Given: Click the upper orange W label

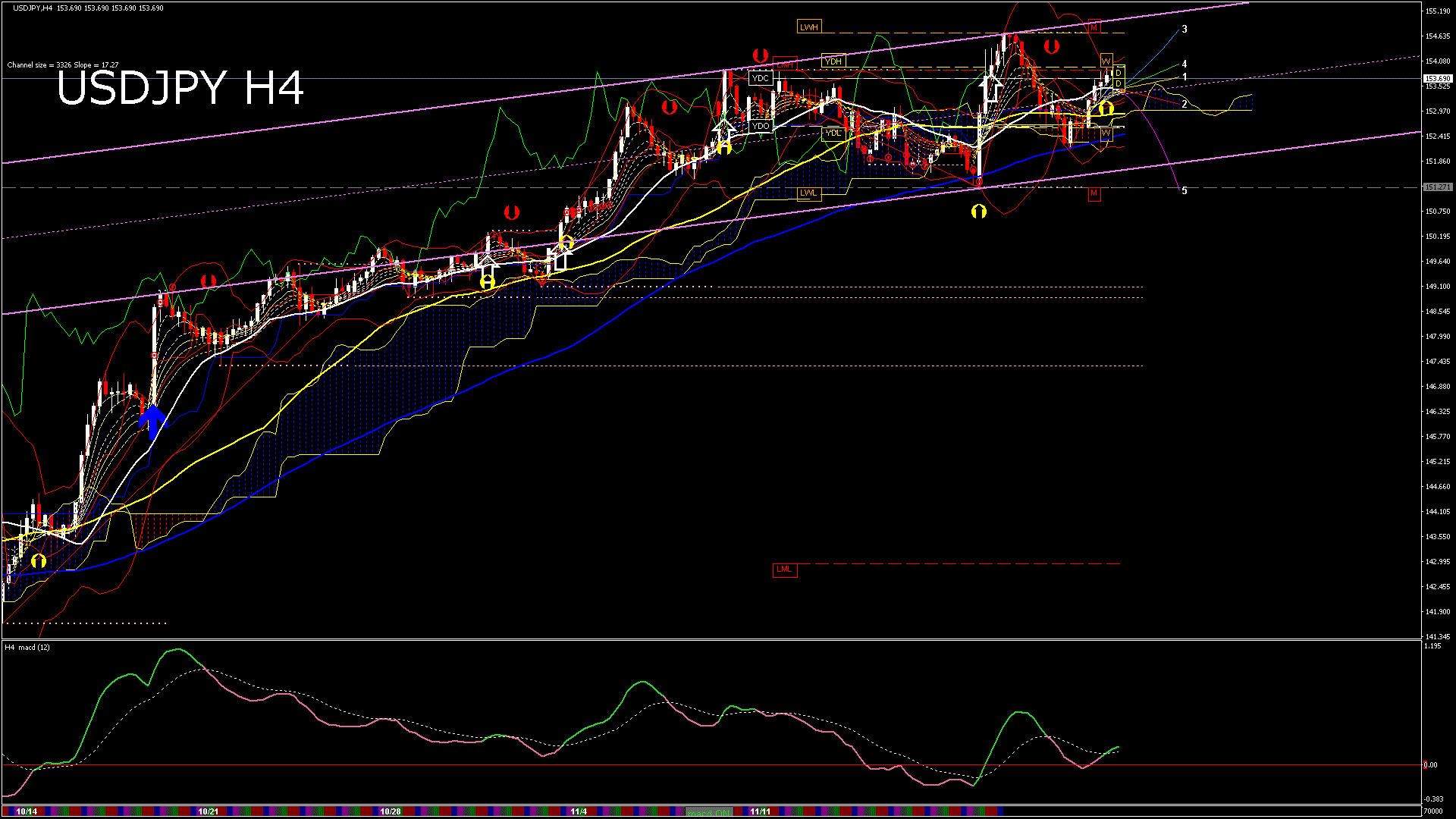Looking at the screenshot, I should click(1106, 61).
